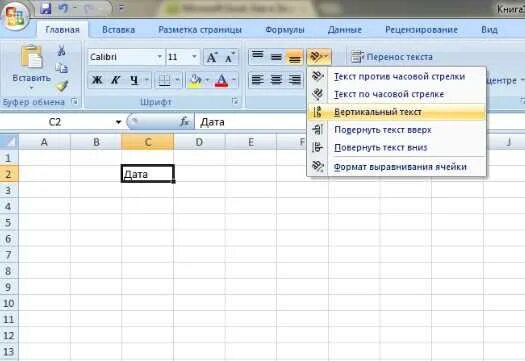
Task: Apply the red font color A
Action: pos(221,80)
